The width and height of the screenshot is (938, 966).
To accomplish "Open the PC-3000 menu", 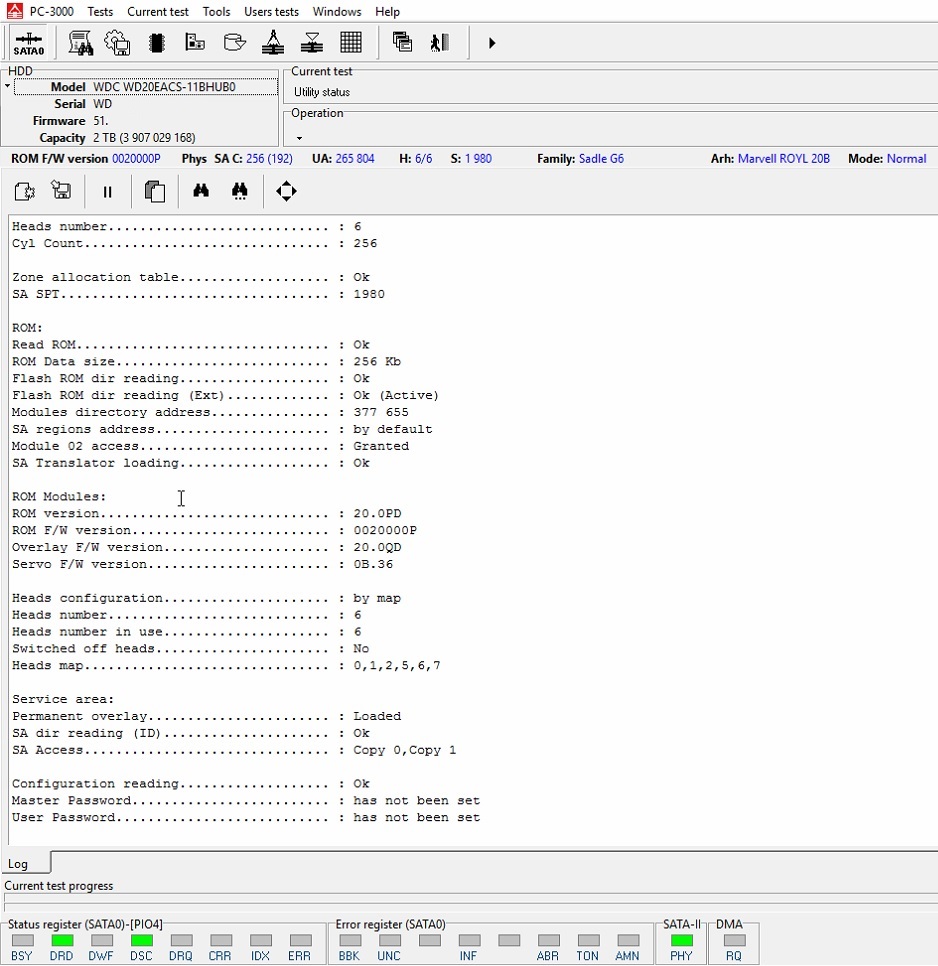I will coord(52,12).
